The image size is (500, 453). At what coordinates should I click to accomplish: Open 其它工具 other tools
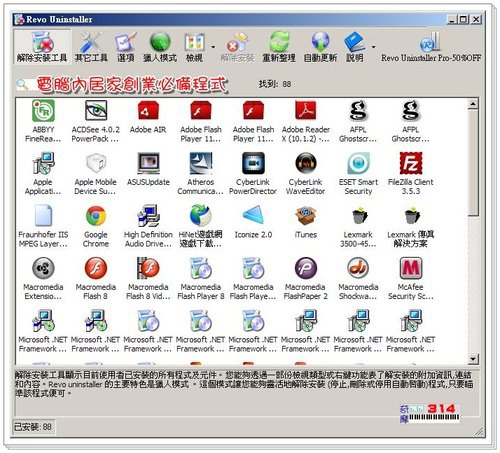click(x=91, y=47)
